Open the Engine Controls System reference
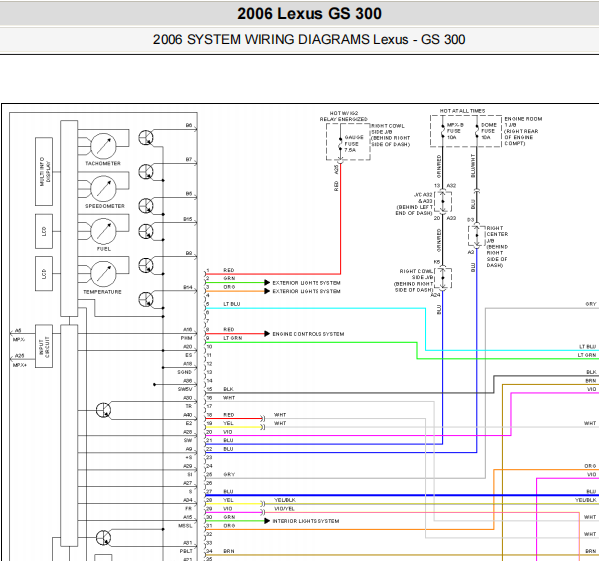The height and width of the screenshot is (561, 599). 308,334
